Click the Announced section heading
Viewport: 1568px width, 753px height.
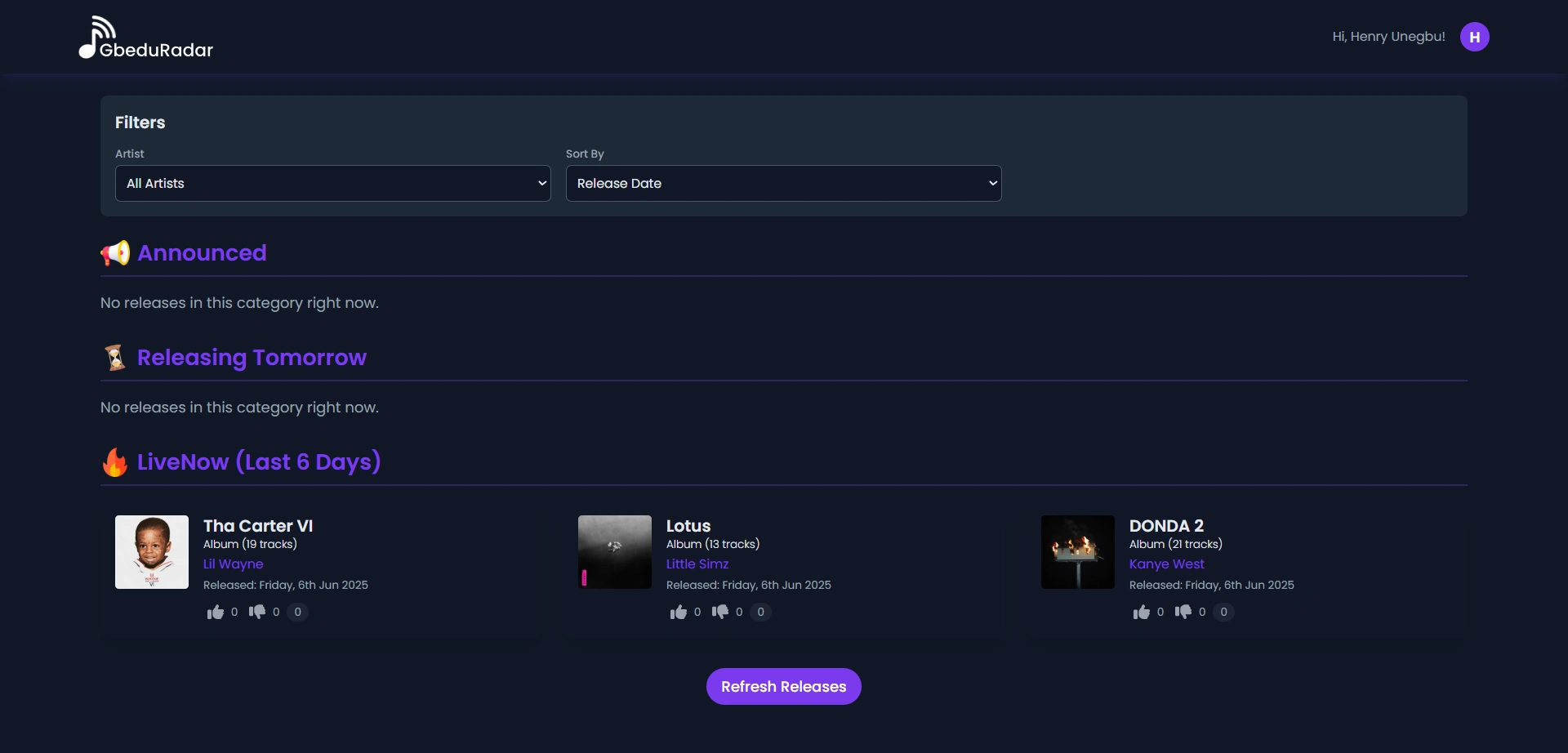pyautogui.click(x=202, y=253)
